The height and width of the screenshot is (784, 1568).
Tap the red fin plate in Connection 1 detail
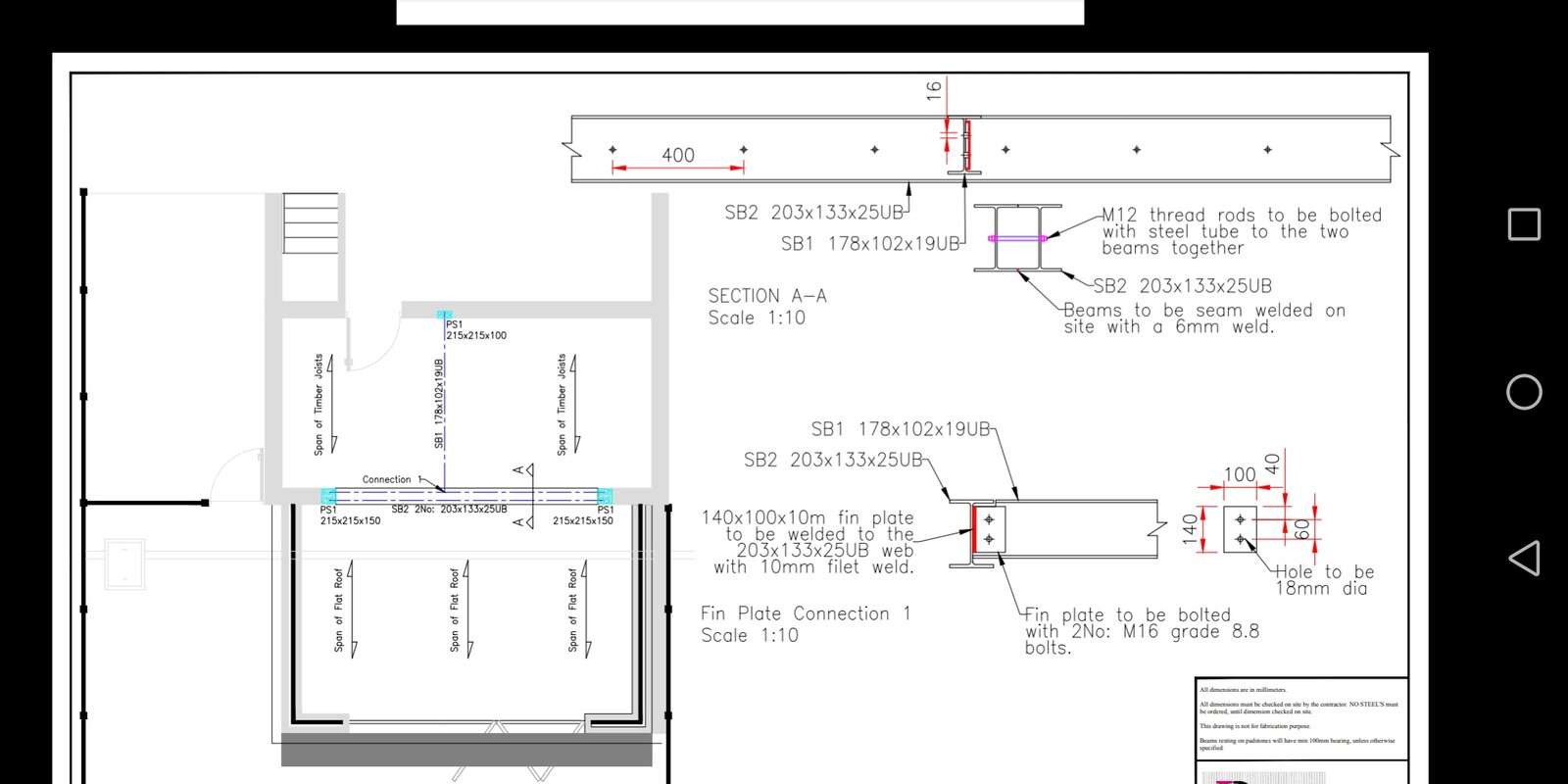point(974,529)
